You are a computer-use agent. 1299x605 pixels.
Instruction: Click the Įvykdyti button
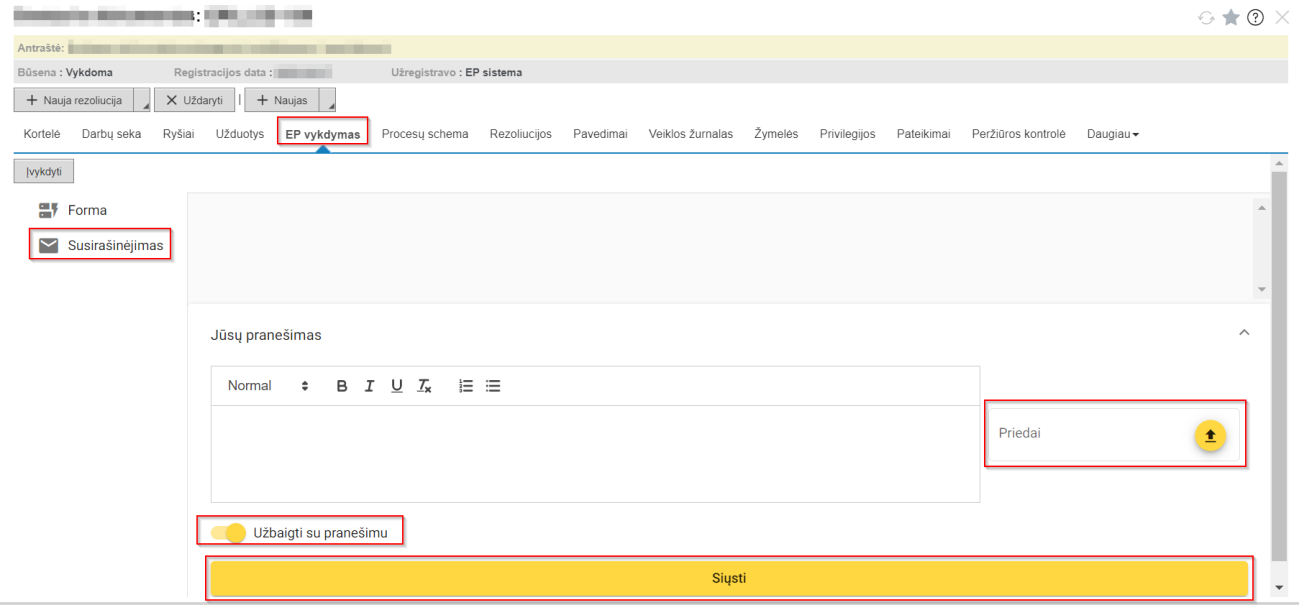[x=44, y=172]
